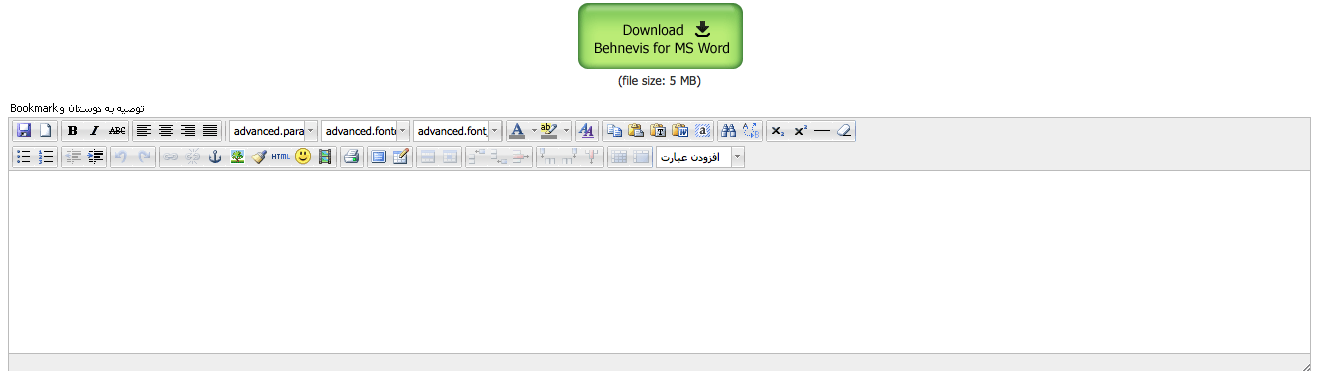Apply the text color button
The height and width of the screenshot is (371, 1318).
(x=517, y=131)
